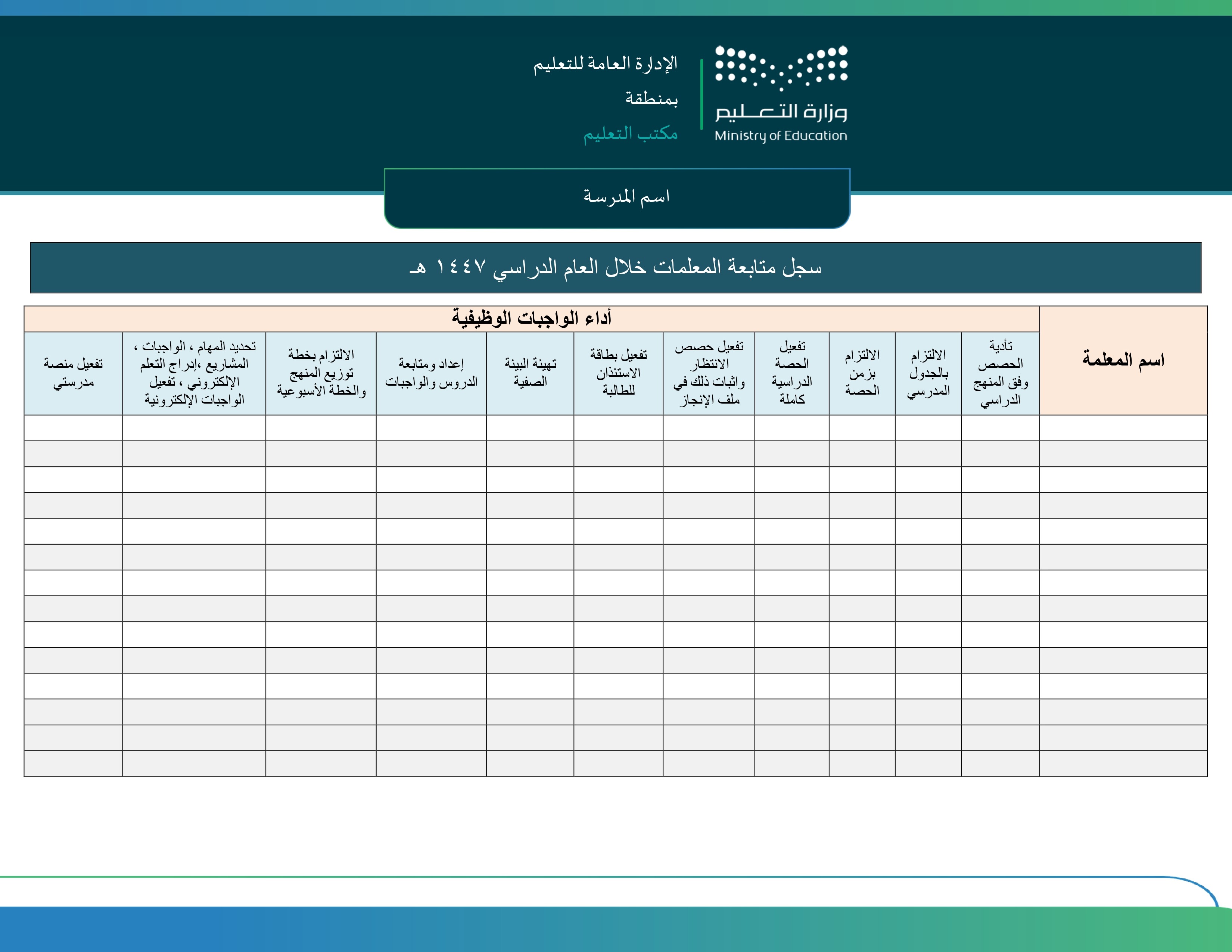Select the 'تأدية الحصص وفق المنهج الدراسي' header
This screenshot has width=1232, height=952.
1000,373
